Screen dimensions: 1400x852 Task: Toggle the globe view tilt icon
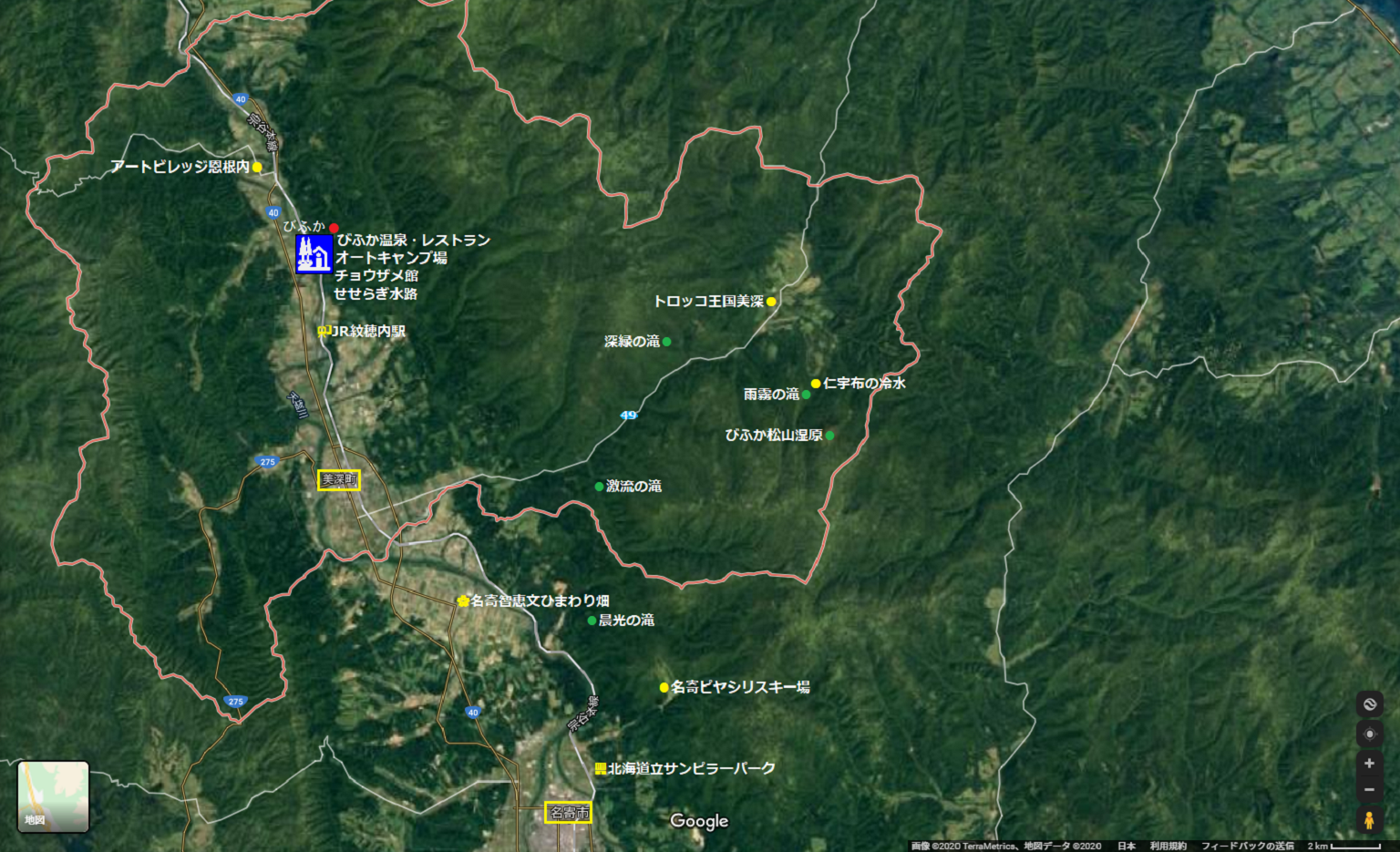1368,703
